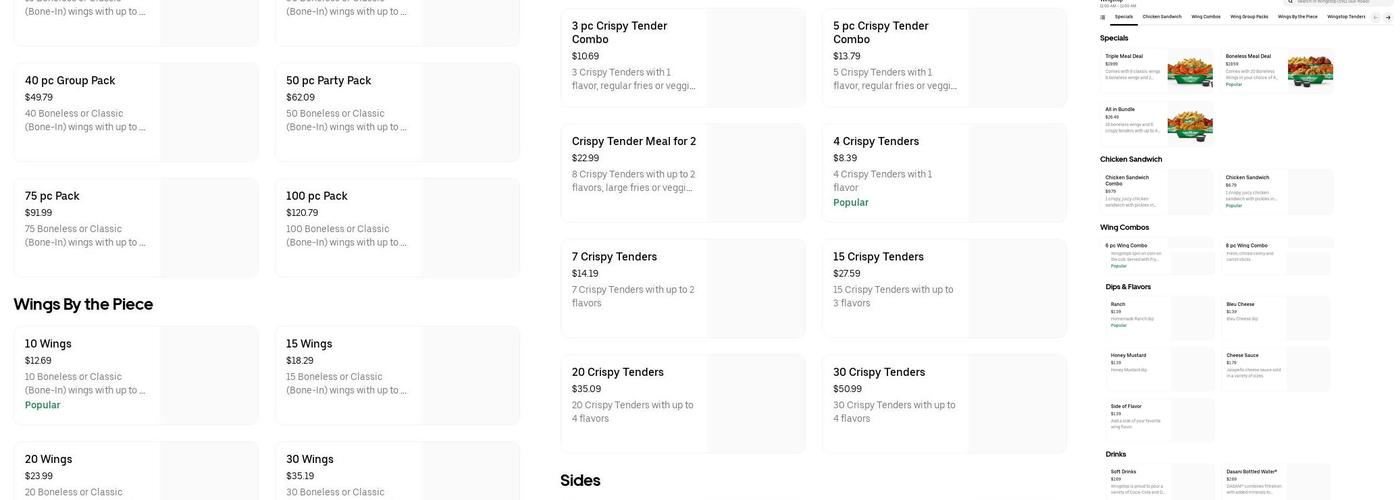Open the Boneless Meal Deal food photo
This screenshot has width=1400, height=500.
click(1310, 71)
